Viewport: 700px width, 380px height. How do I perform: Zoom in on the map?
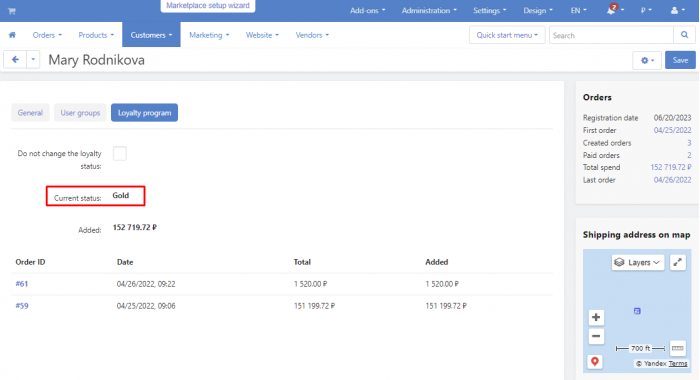coord(596,317)
